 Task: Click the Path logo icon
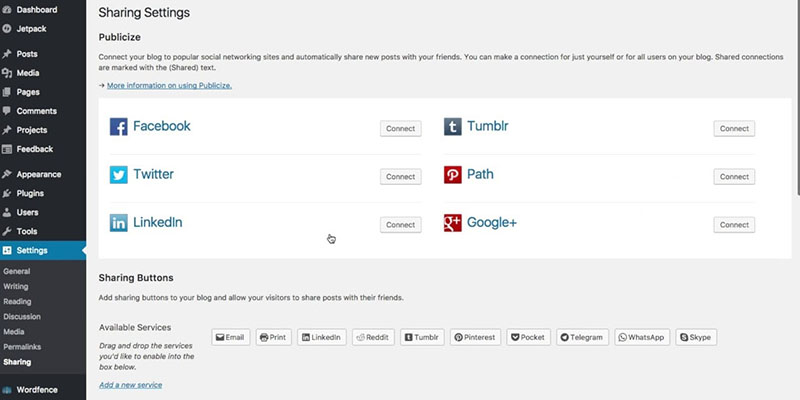pos(453,175)
